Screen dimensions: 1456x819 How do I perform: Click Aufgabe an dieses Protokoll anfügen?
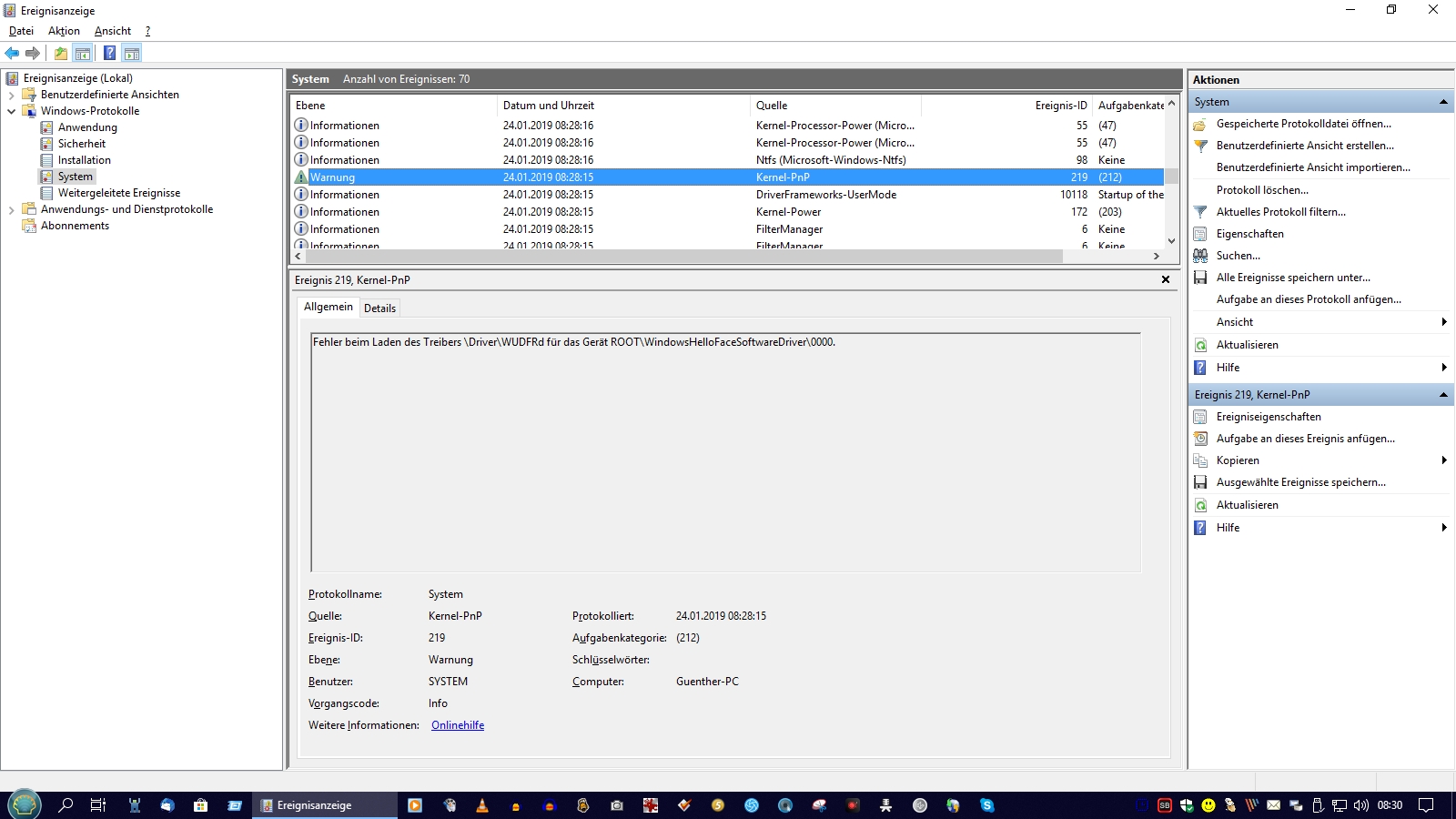pos(1309,299)
